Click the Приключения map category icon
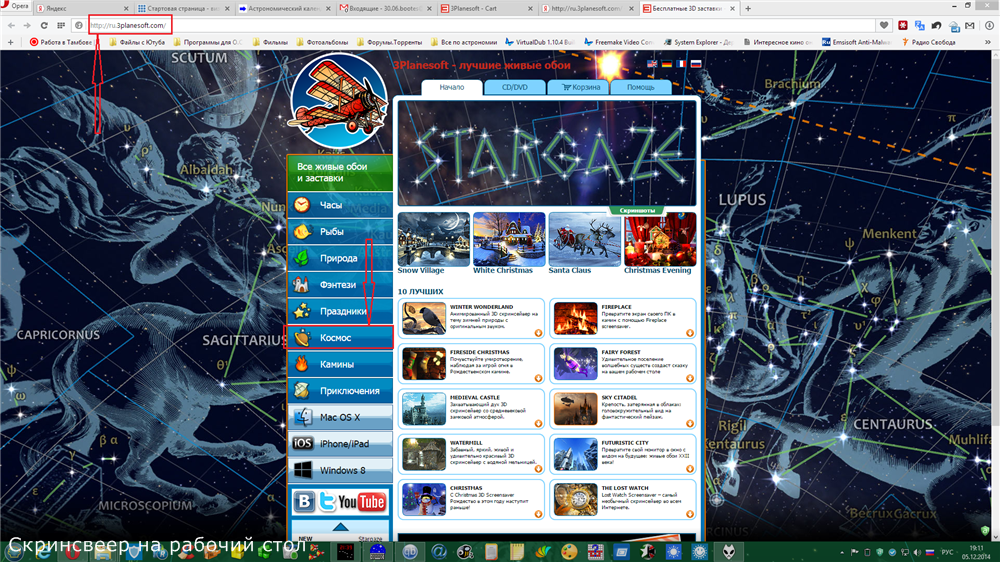Screen dimensions: 1000x562 click(x=302, y=390)
